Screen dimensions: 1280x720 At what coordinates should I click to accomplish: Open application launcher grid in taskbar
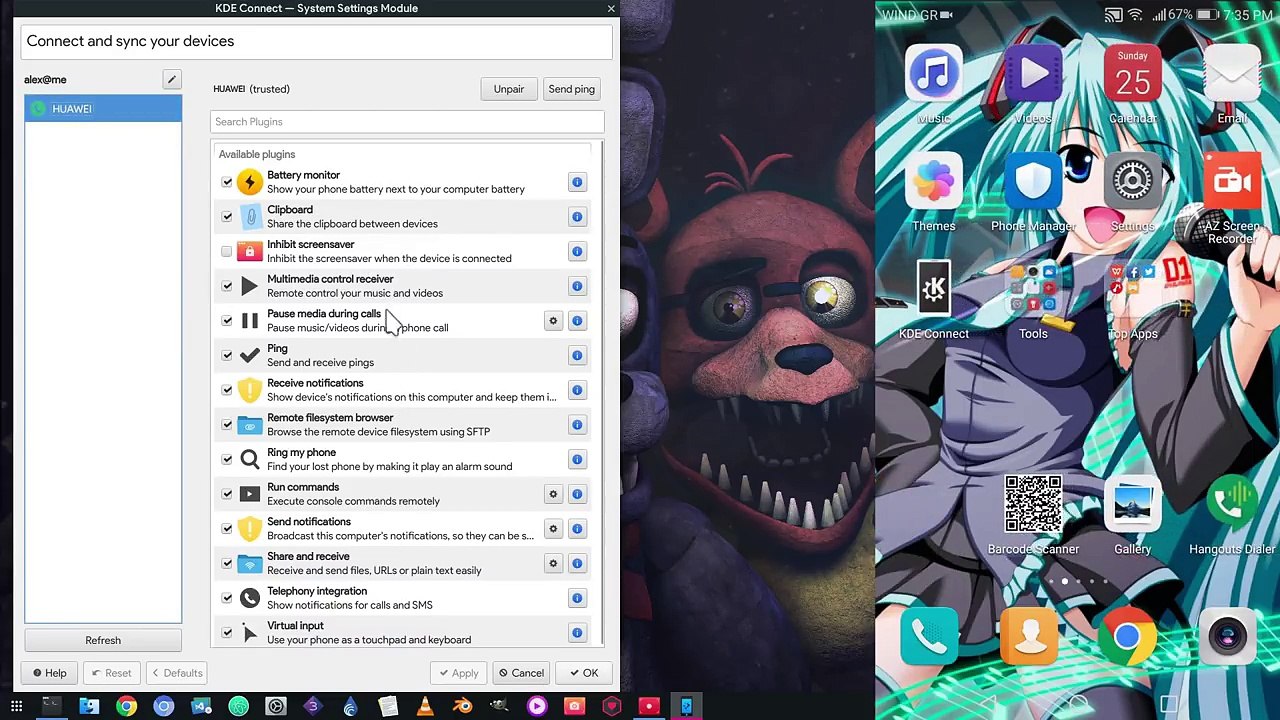click(16, 707)
